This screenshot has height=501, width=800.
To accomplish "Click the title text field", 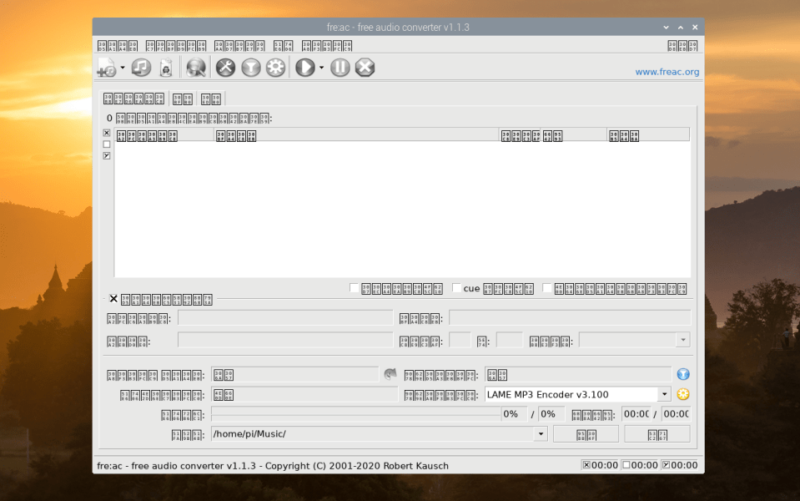I will click(x=570, y=318).
